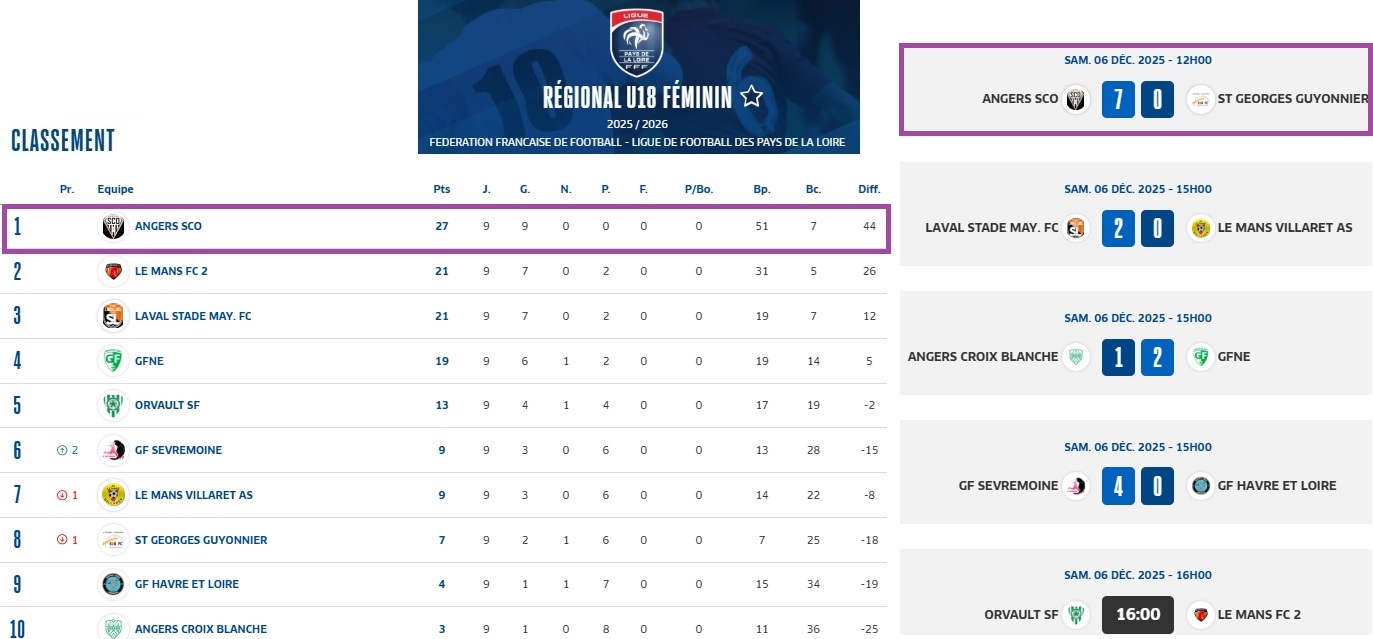Image resolution: width=1373 pixels, height=639 pixels.
Task: Click the Laval Stade May. FC logo in standings
Action: 114,316
